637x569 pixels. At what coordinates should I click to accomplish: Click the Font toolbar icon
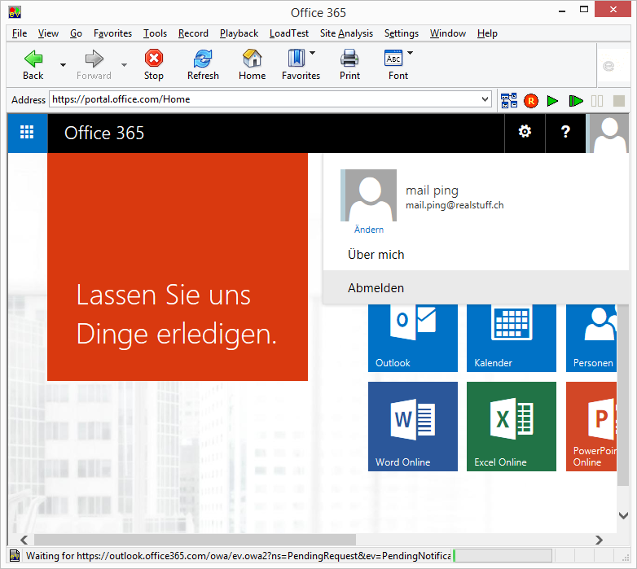click(x=393, y=58)
